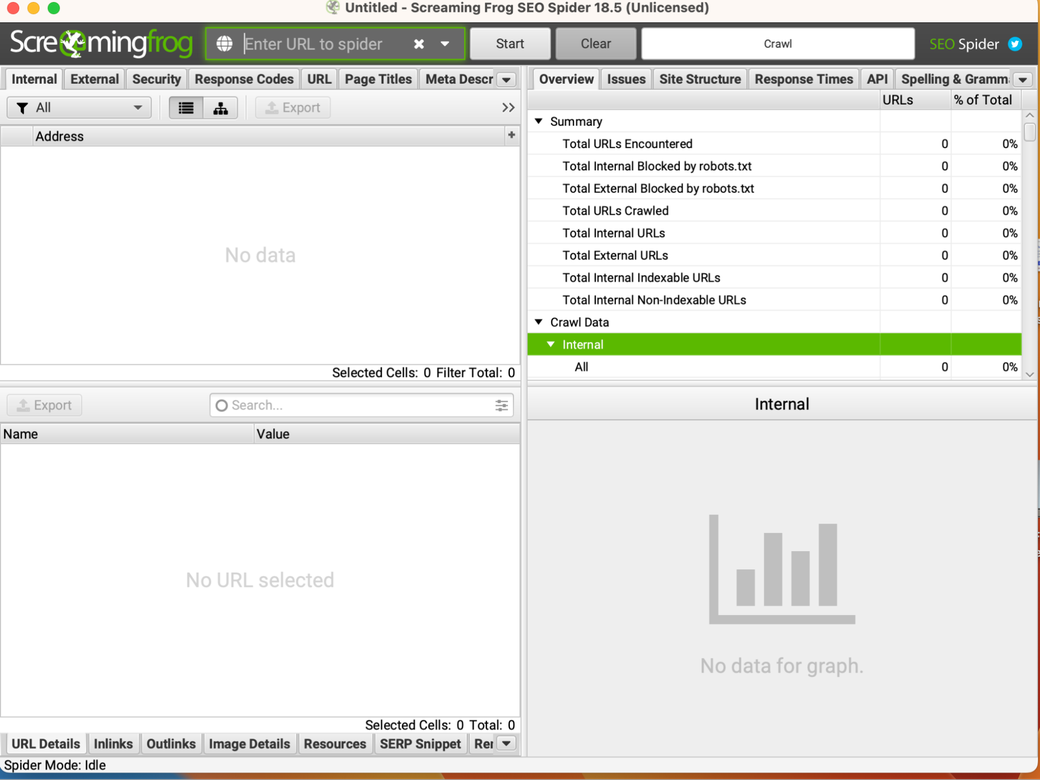
Task: Click the Name column header
Action: (x=127, y=434)
